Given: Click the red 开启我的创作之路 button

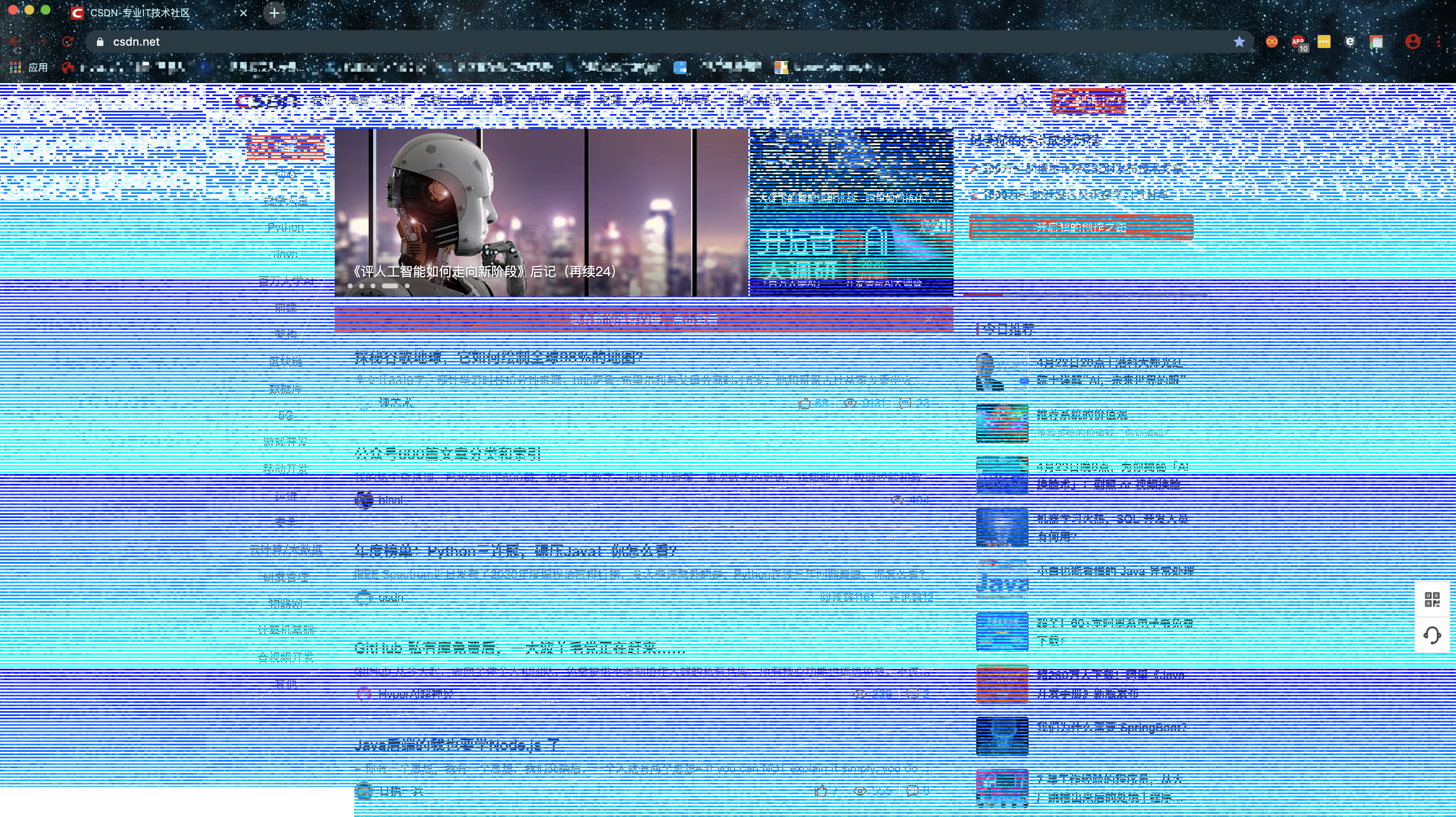Looking at the screenshot, I should 1081,227.
